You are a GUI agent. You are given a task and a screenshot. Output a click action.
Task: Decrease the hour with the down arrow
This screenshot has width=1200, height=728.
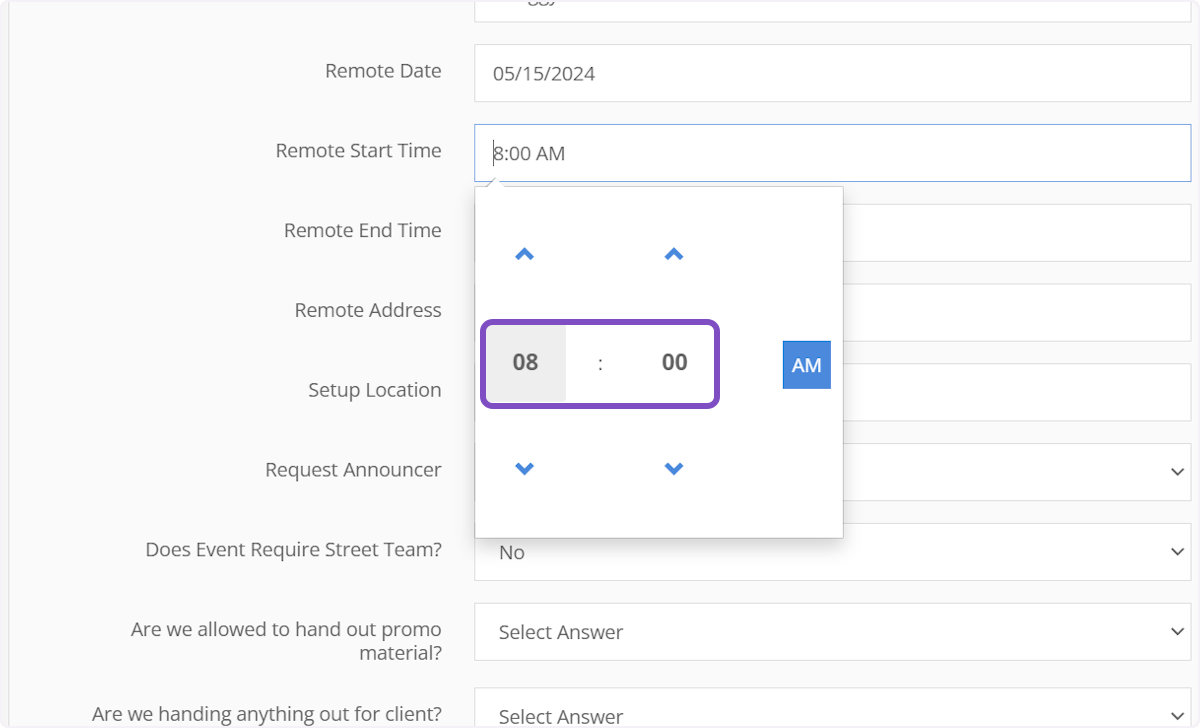[x=524, y=468]
